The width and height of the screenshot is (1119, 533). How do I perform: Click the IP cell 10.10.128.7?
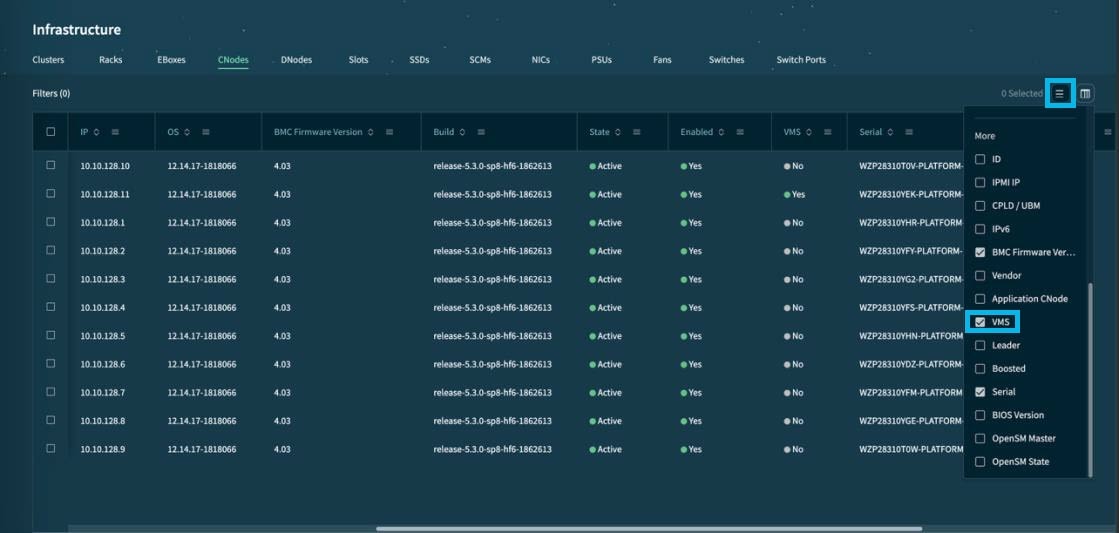tap(103, 392)
